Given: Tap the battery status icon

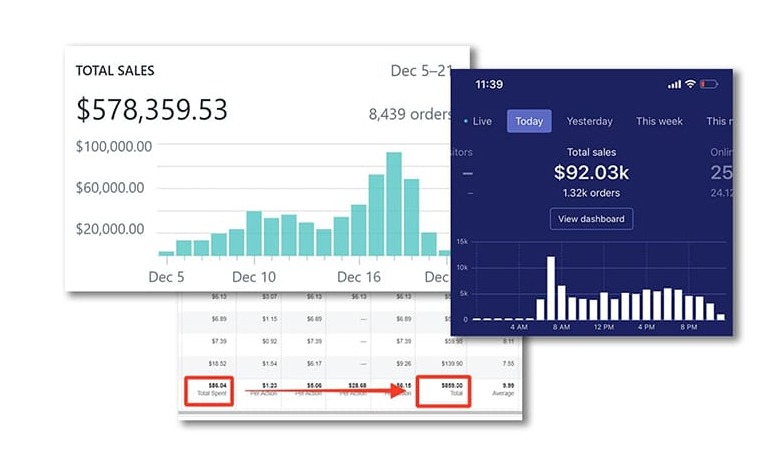Looking at the screenshot, I should point(708,84).
